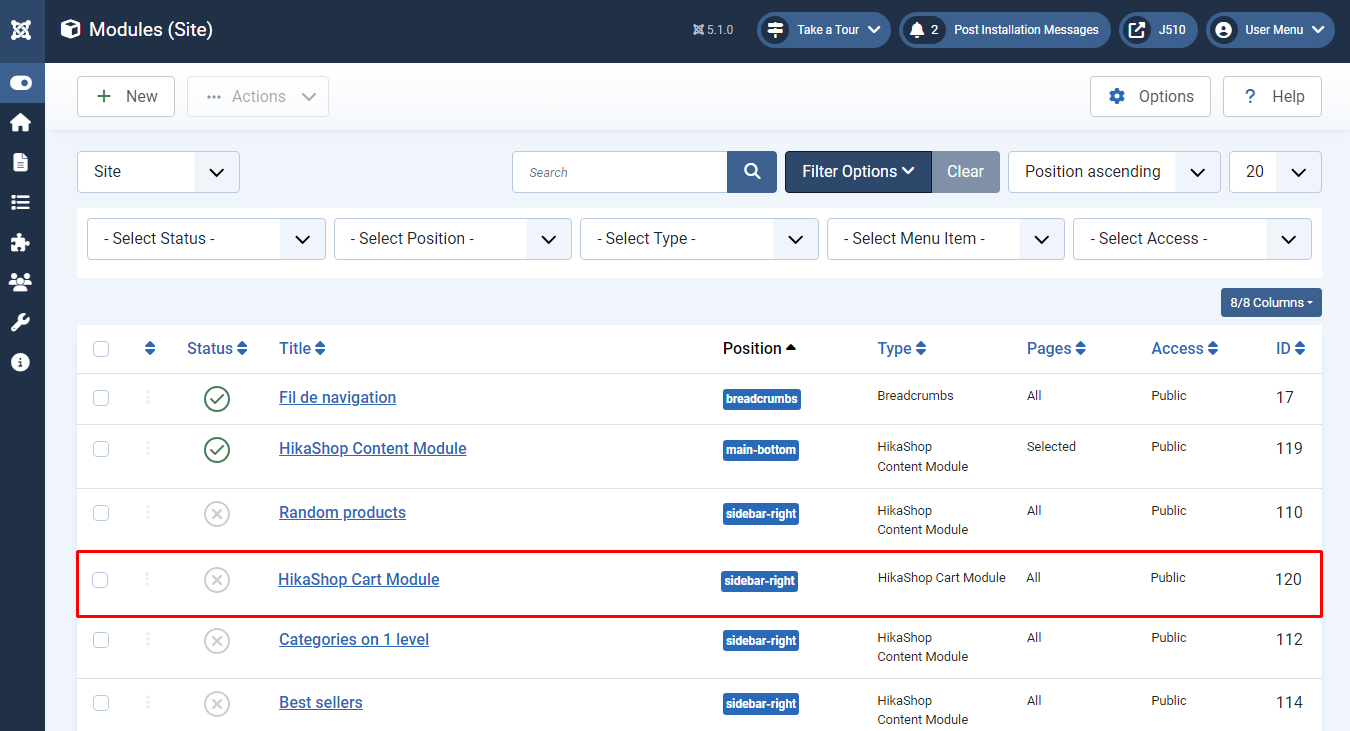Screen dimensions: 1350x731
Task: Open the User Menu
Action: pos(1270,30)
